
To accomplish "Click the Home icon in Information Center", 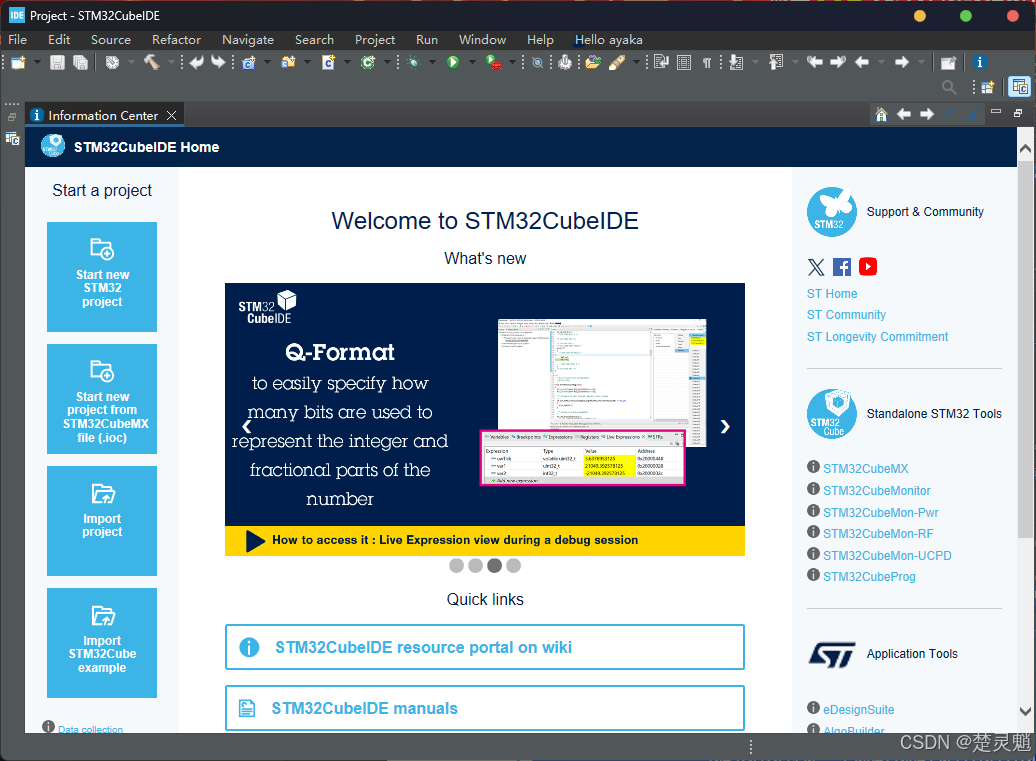I will [881, 114].
